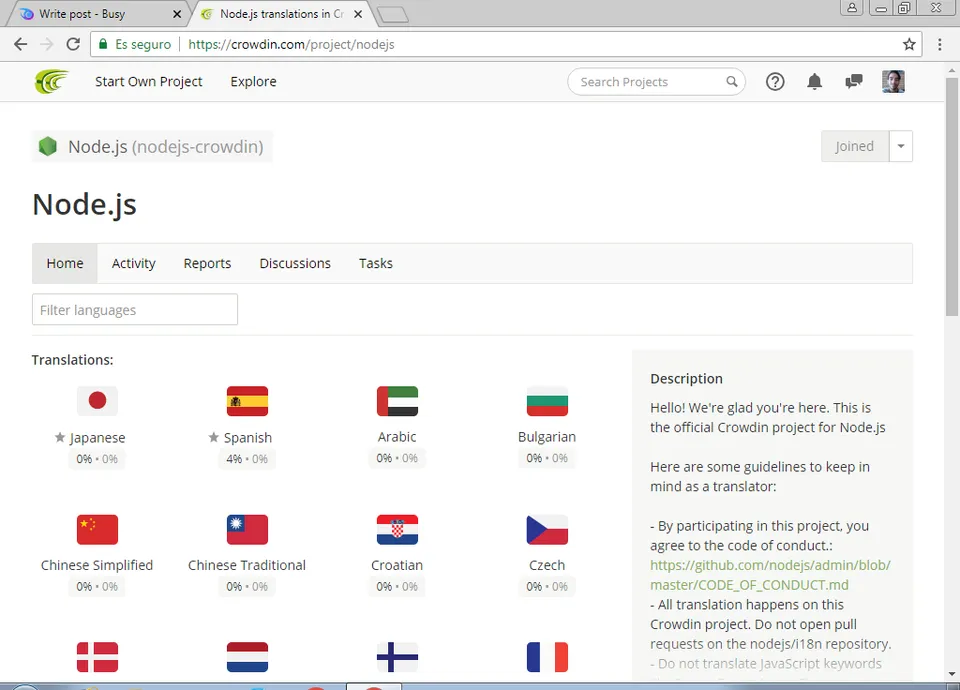
Task: Open the Chinese Simplified language link
Action: tap(97, 565)
